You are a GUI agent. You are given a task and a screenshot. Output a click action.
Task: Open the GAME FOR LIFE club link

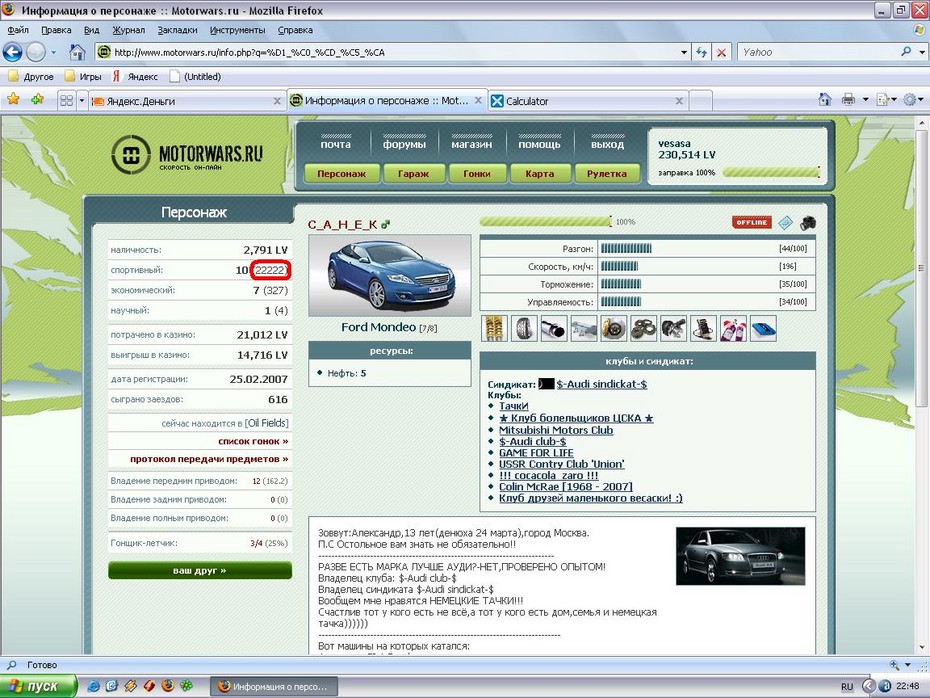pos(536,452)
